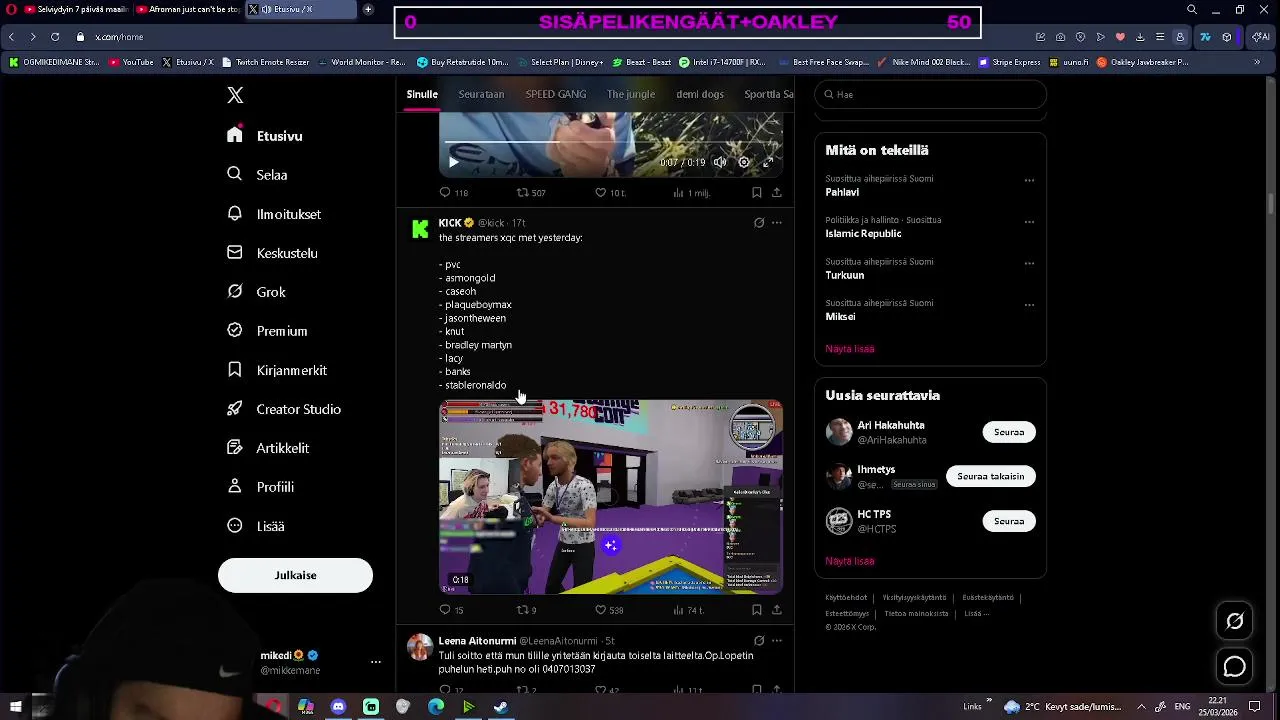1280x720 pixels.
Task: Click the KICK profile avatar
Action: pos(420,229)
